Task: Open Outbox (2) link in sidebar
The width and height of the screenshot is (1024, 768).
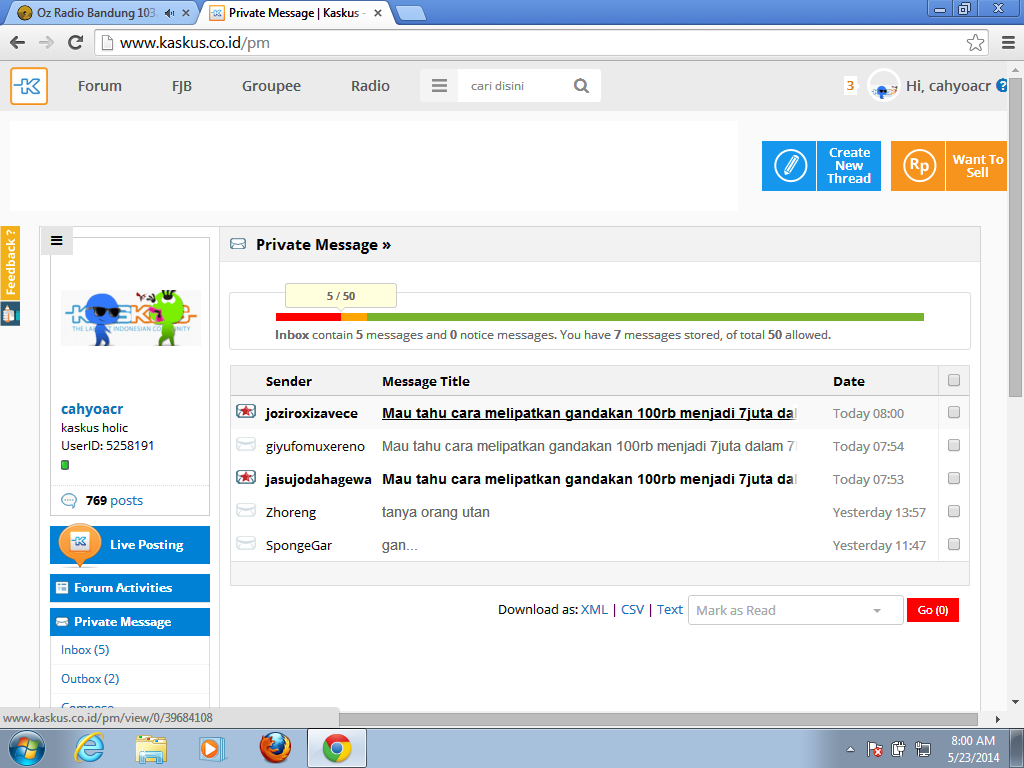Action: coord(90,679)
